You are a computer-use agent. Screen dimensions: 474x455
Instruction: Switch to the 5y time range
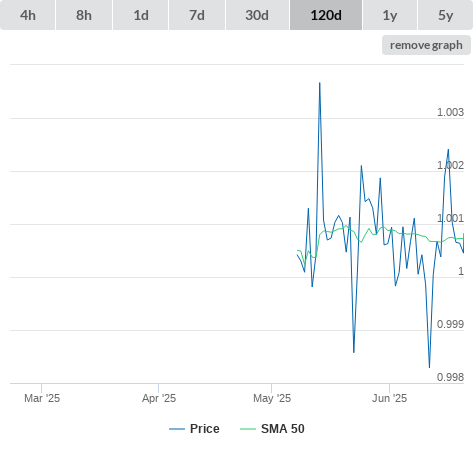coord(446,15)
